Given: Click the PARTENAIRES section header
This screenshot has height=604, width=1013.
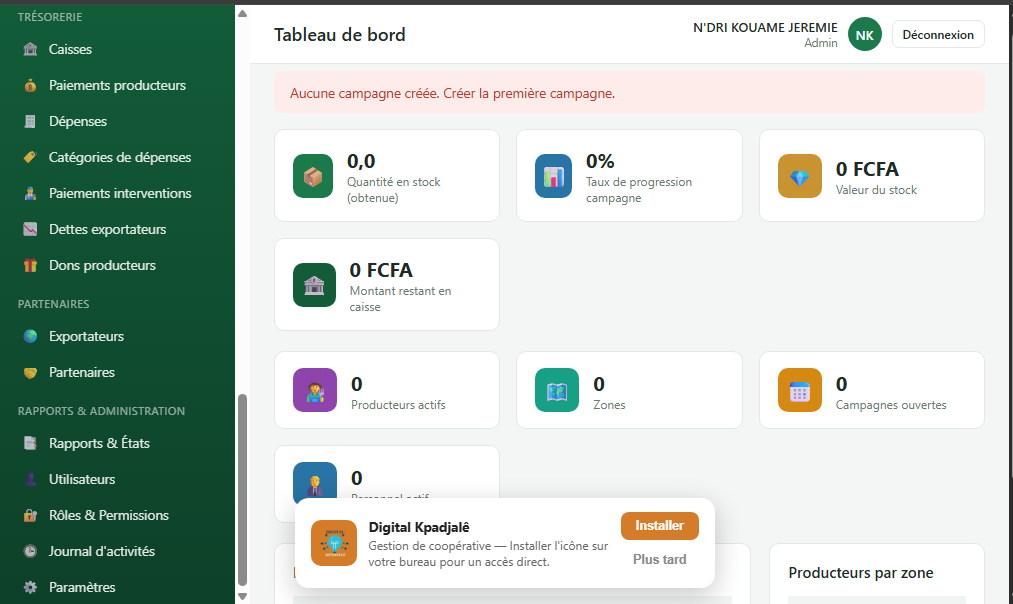Looking at the screenshot, I should [54, 304].
